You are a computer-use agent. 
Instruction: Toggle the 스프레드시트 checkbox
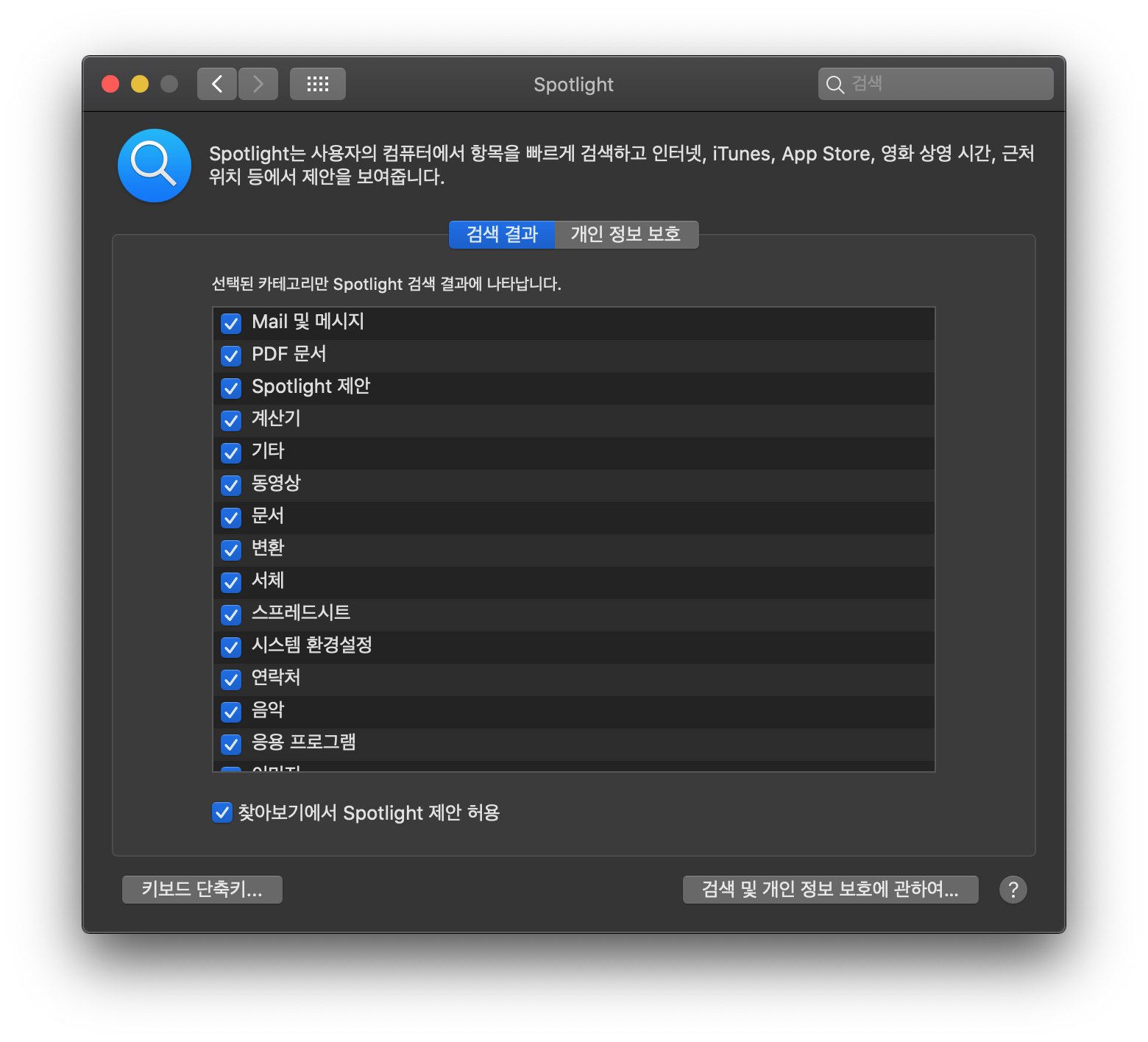click(x=231, y=614)
